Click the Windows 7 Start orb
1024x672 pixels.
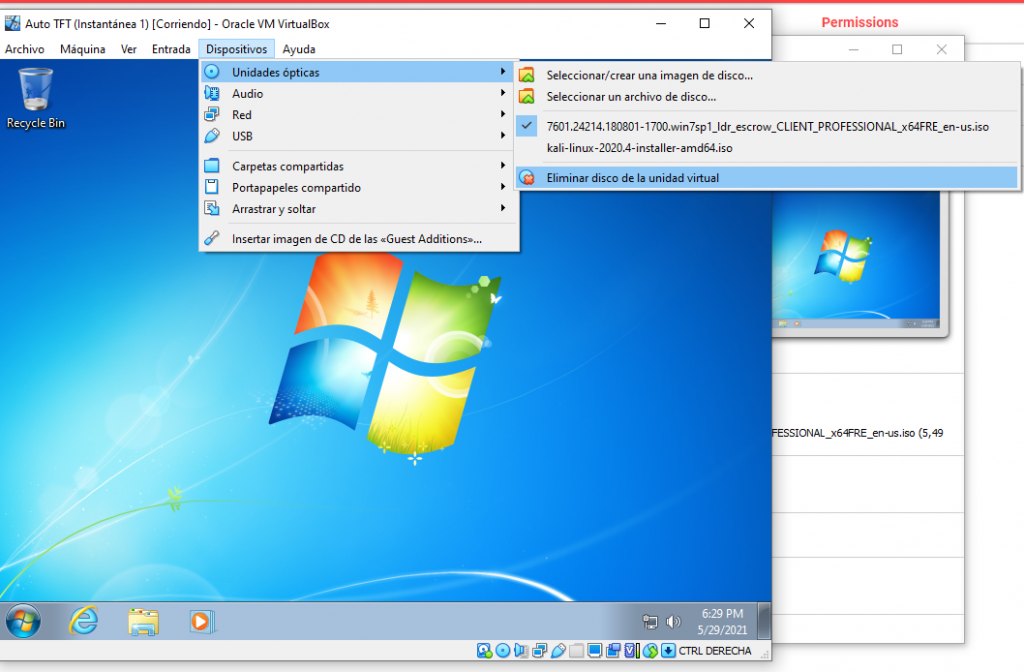pos(23,621)
